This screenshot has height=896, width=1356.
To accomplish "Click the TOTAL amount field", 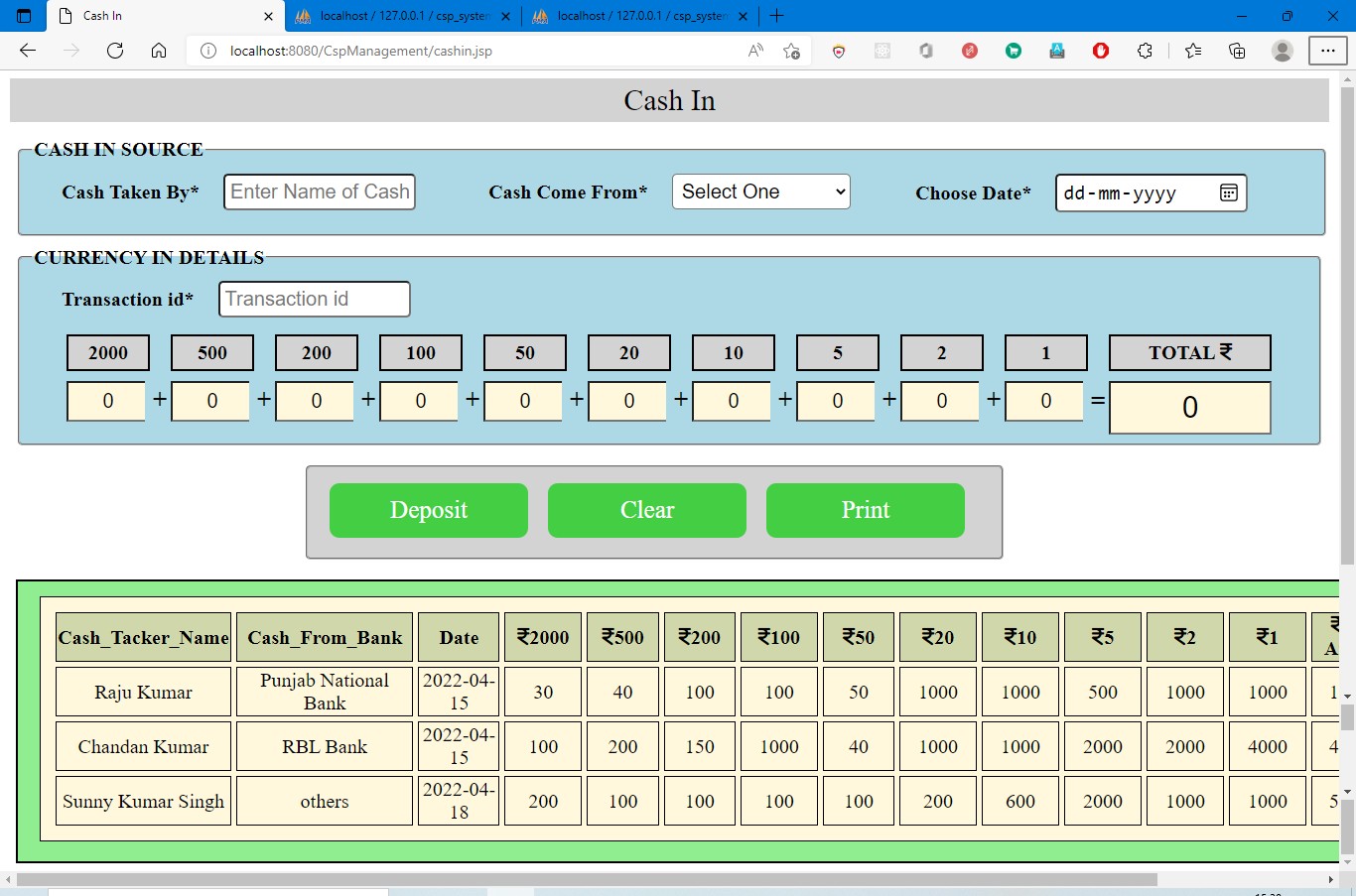I will 1190,408.
